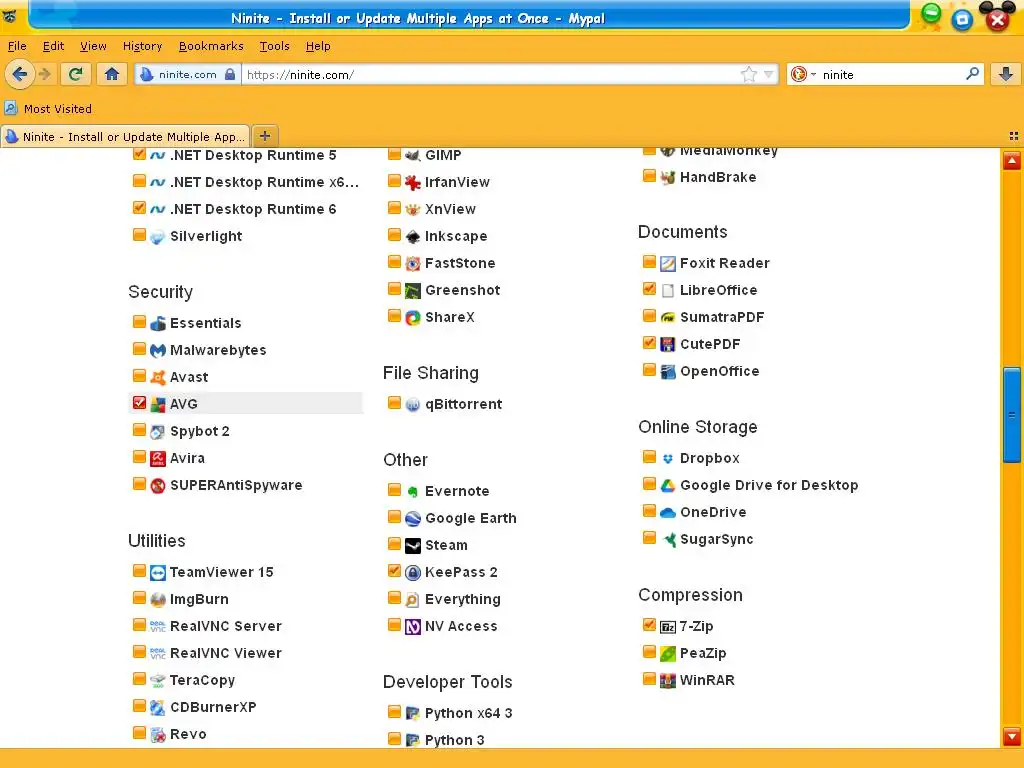Click the ninite.com site identity button

pyautogui.click(x=188, y=74)
